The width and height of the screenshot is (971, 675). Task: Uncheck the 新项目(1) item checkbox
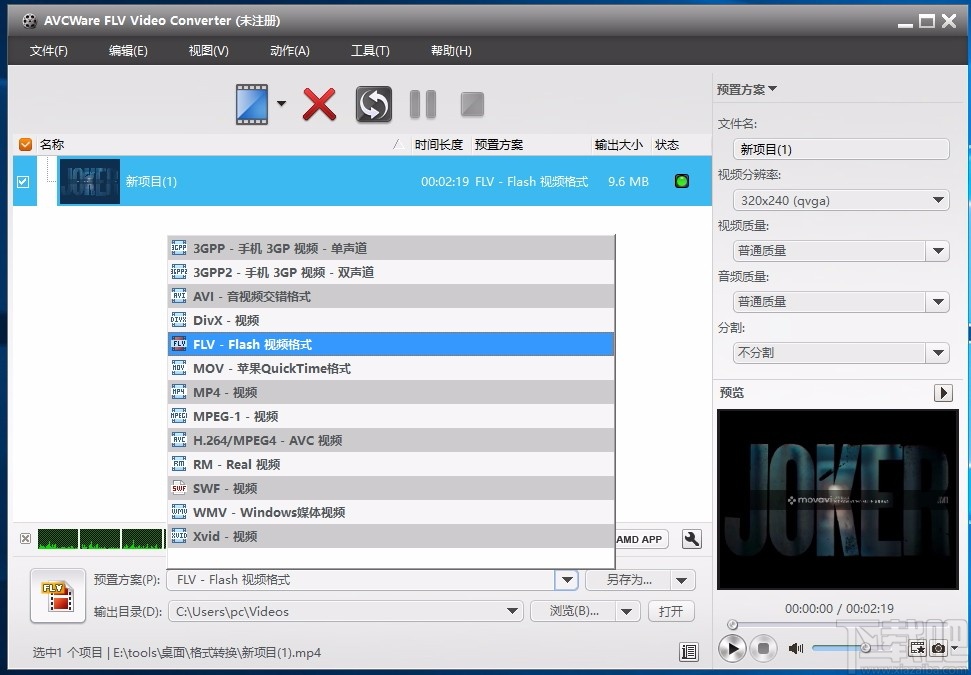[23, 182]
